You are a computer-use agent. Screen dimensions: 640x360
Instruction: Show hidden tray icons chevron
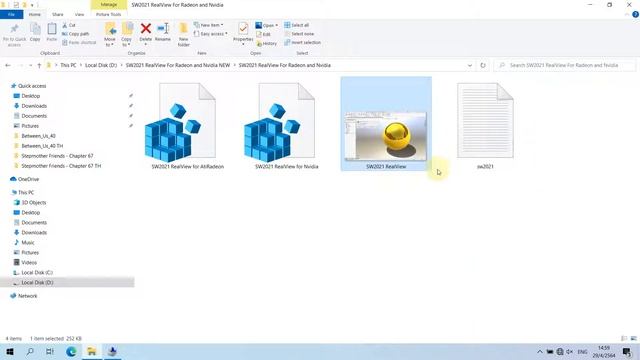[x=540, y=351]
